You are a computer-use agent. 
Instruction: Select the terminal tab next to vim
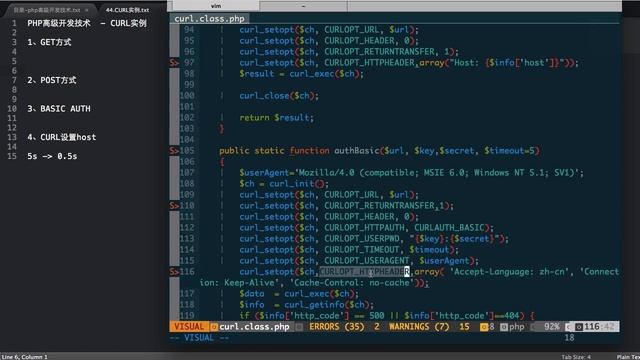coord(303,6)
